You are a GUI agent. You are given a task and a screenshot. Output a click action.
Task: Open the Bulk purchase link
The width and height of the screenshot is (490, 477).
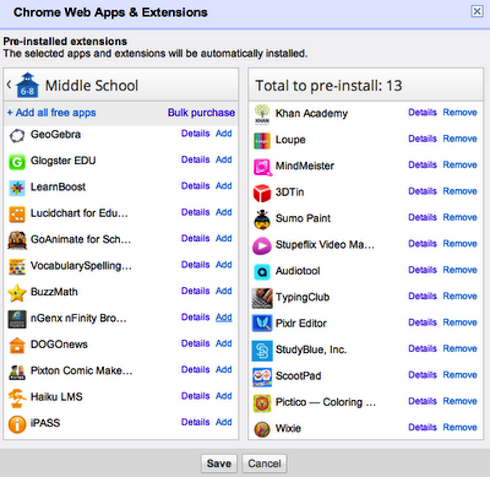click(x=201, y=113)
